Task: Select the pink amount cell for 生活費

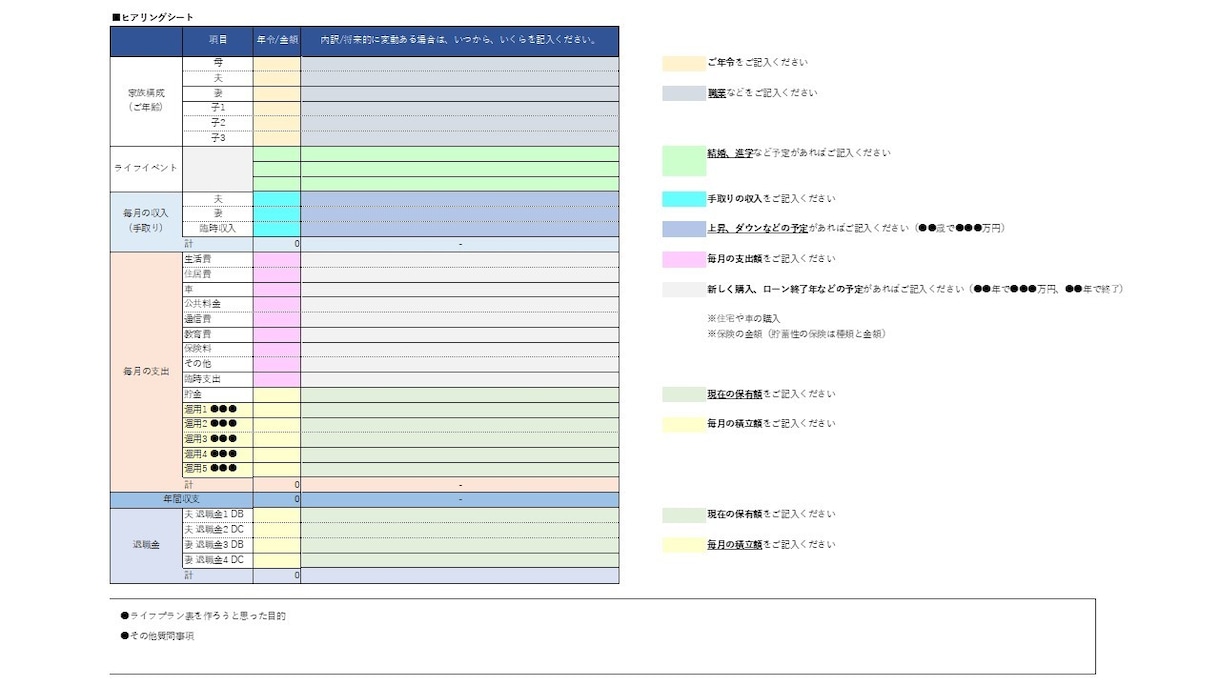Action: point(277,259)
